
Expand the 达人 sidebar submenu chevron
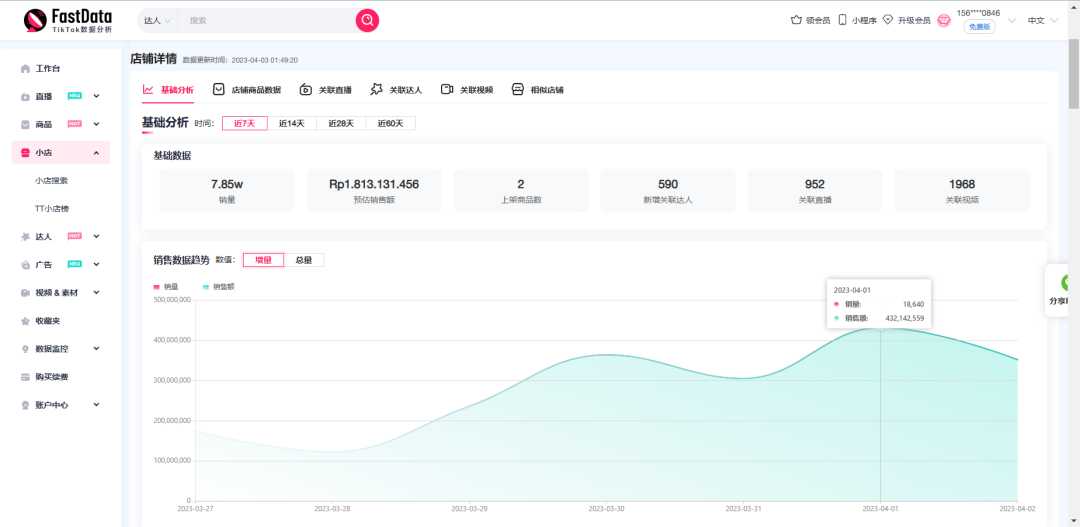tap(96, 236)
